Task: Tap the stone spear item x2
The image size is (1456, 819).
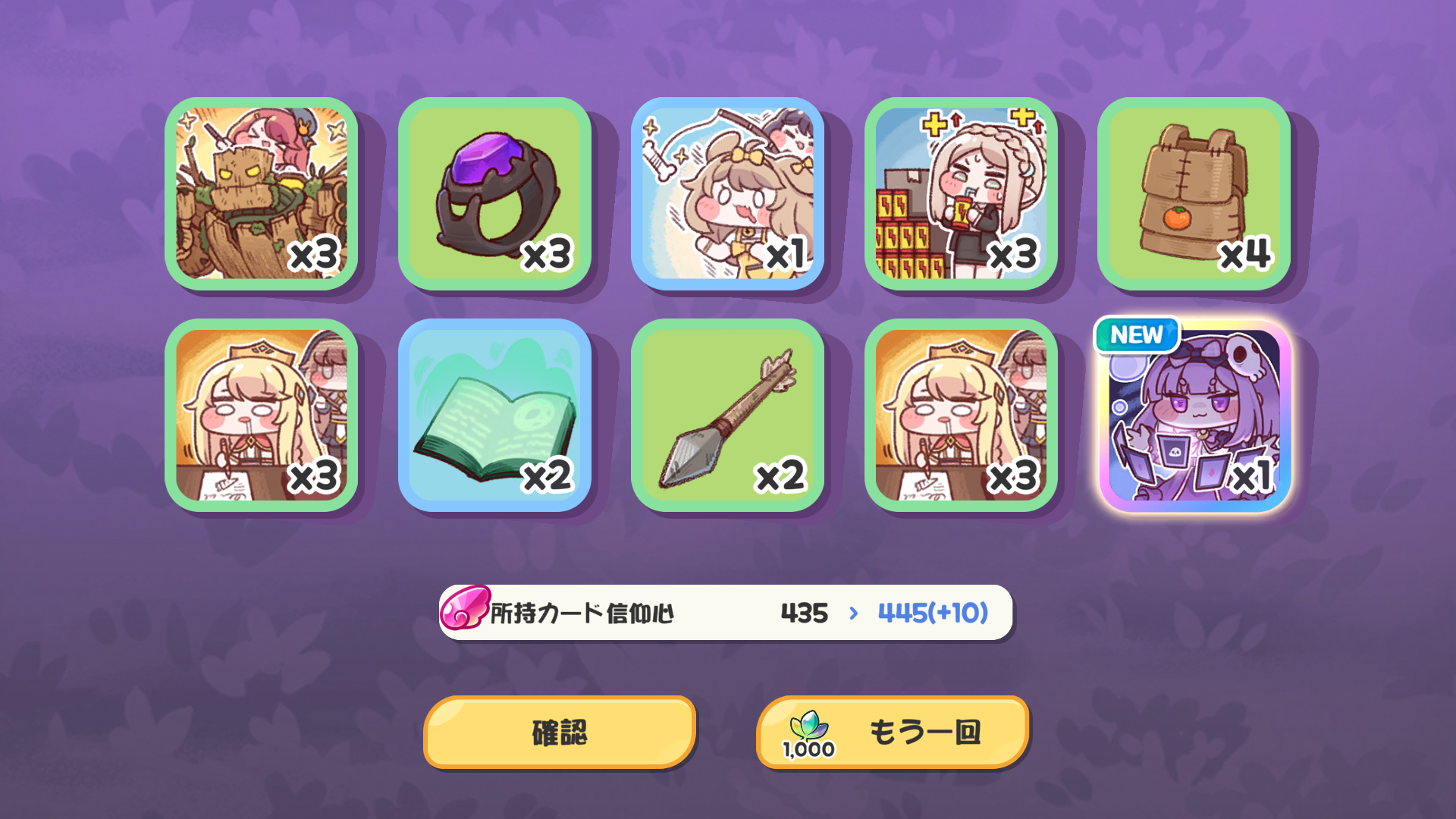Action: pos(728,415)
